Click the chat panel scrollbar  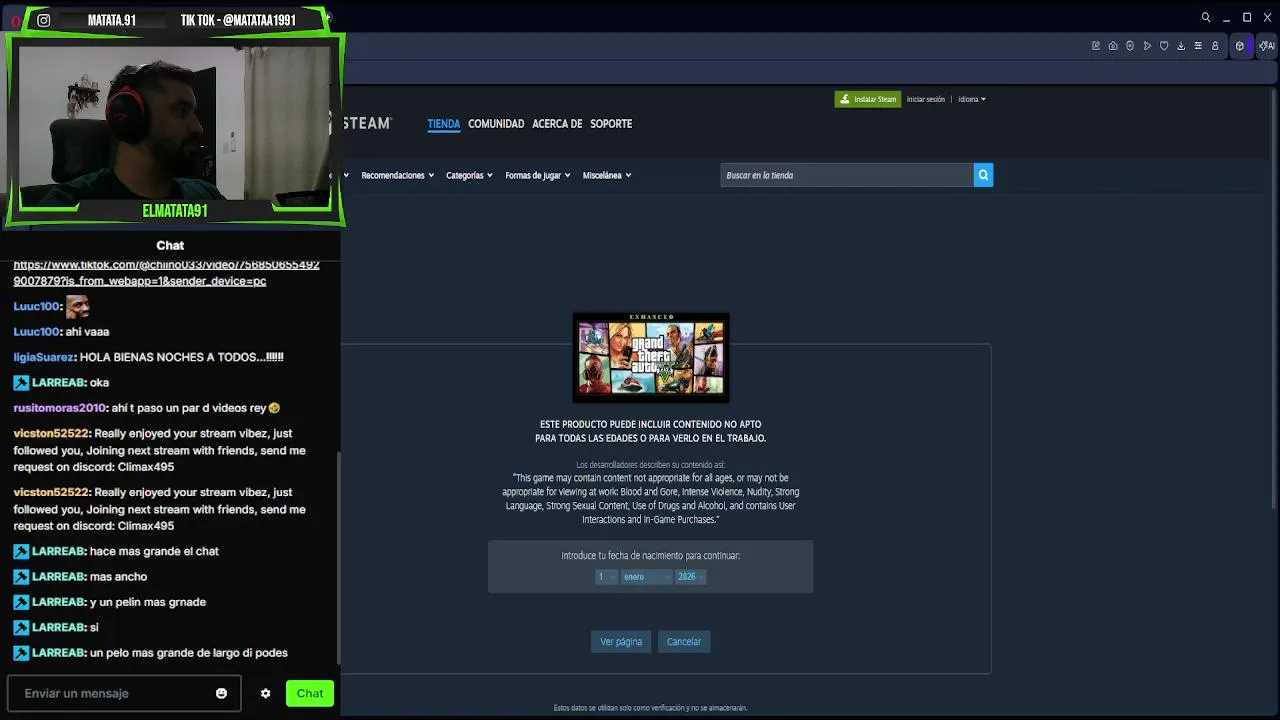[338, 560]
